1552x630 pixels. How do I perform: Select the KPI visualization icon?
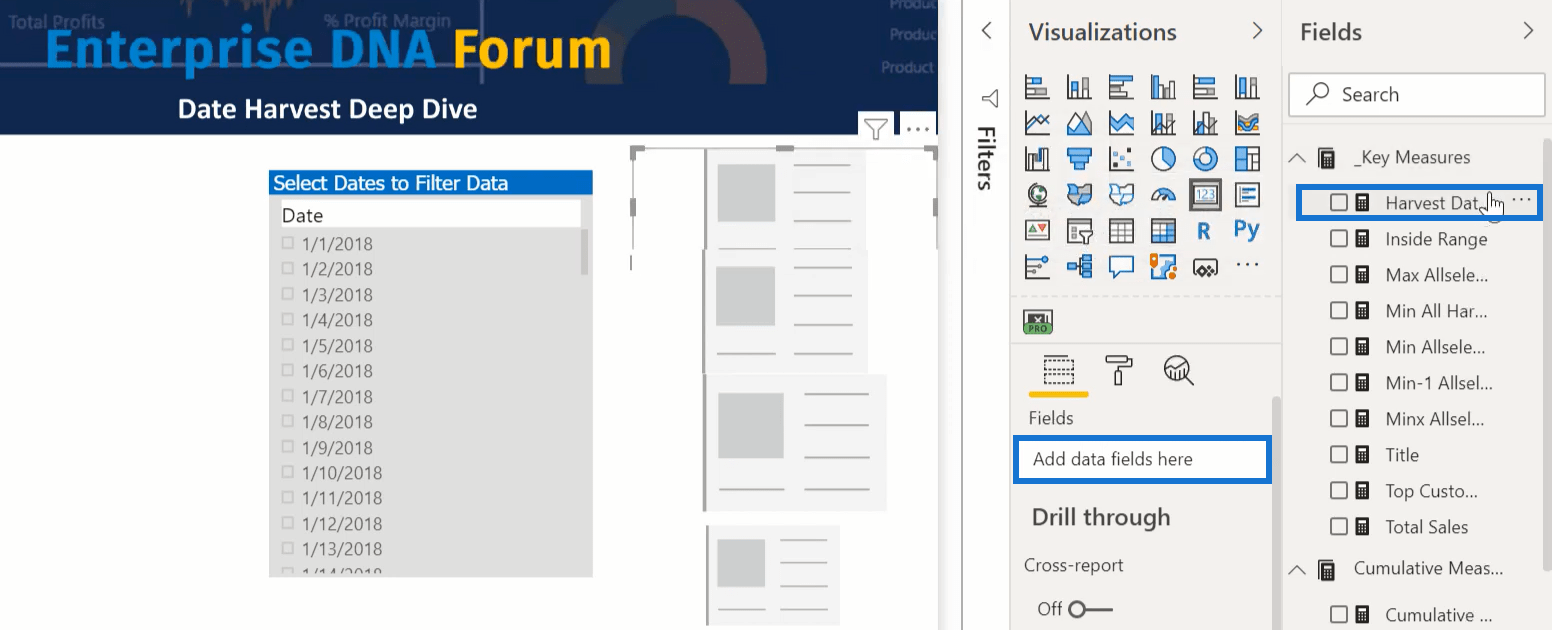coord(1037,231)
